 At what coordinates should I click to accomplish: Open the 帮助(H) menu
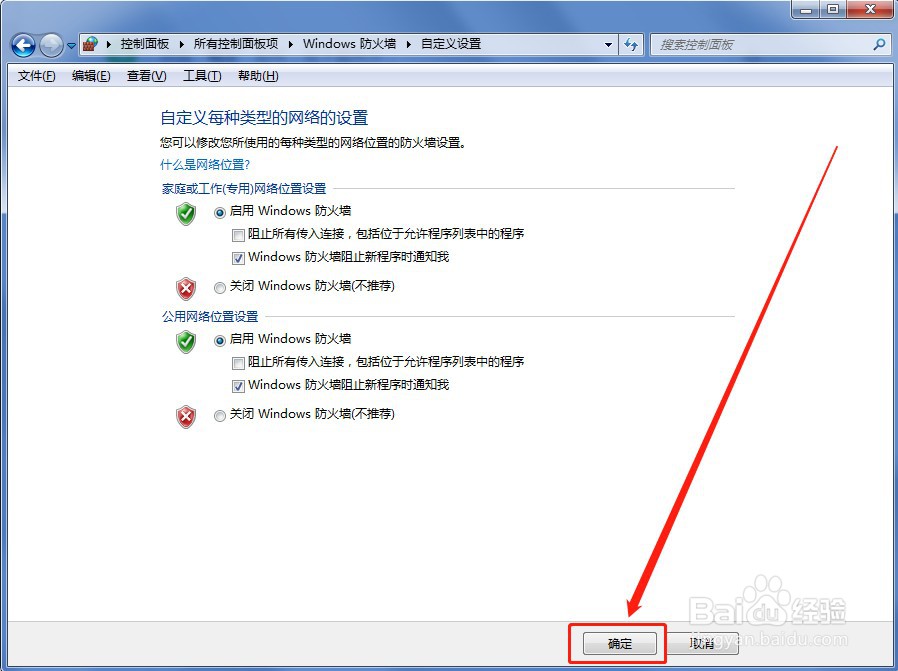258,76
